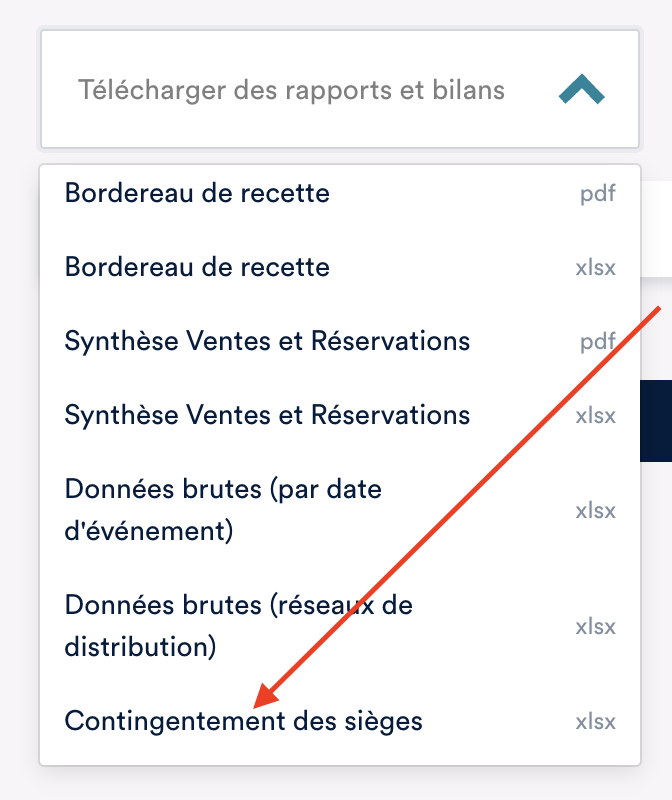The height and width of the screenshot is (800, 672).
Task: Click pdf tag next to Synthèse Ventes et Réservations
Action: 597,342
